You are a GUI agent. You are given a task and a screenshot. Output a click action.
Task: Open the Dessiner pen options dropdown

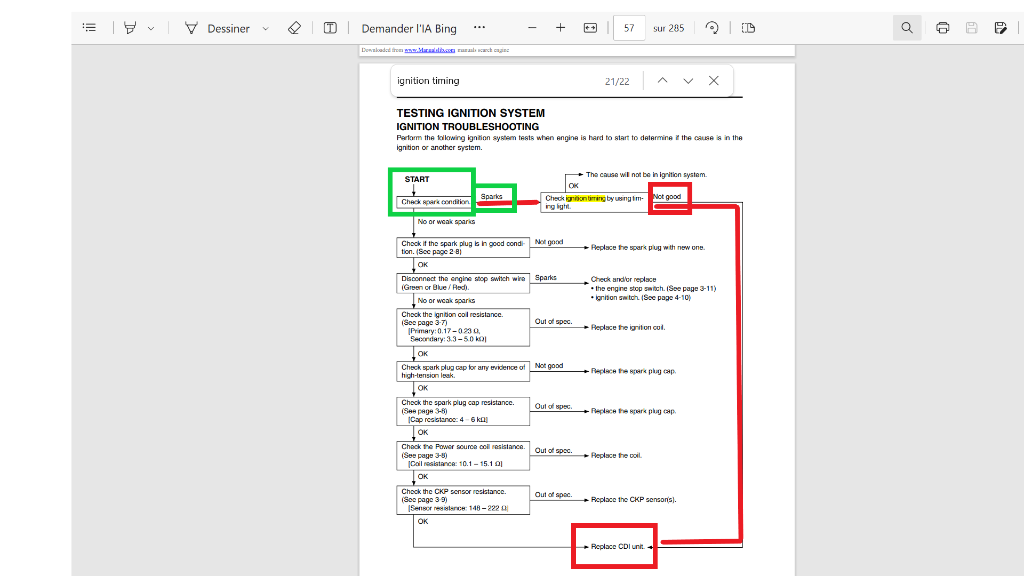265,28
